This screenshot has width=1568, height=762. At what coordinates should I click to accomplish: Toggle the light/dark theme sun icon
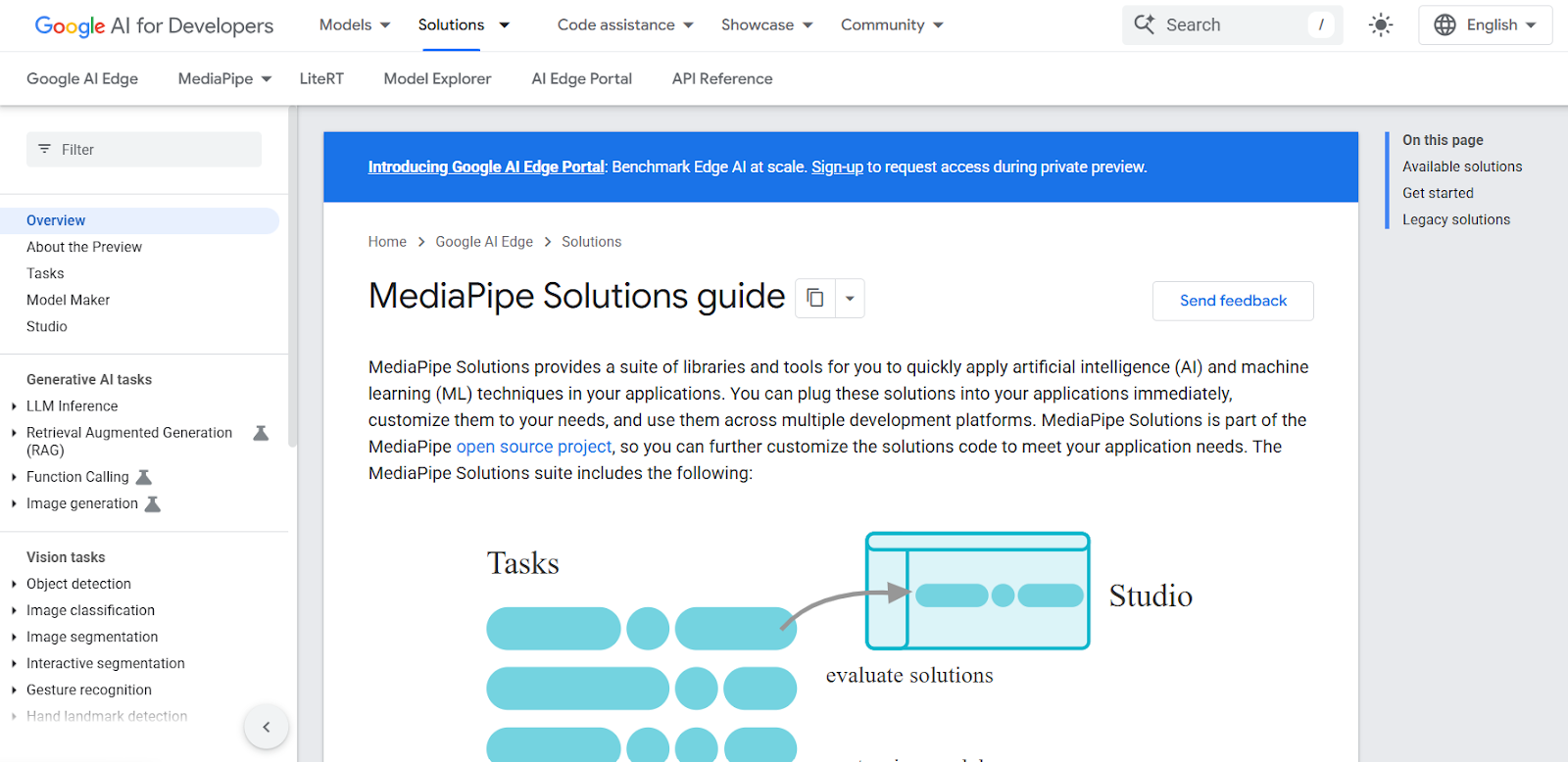1380,25
